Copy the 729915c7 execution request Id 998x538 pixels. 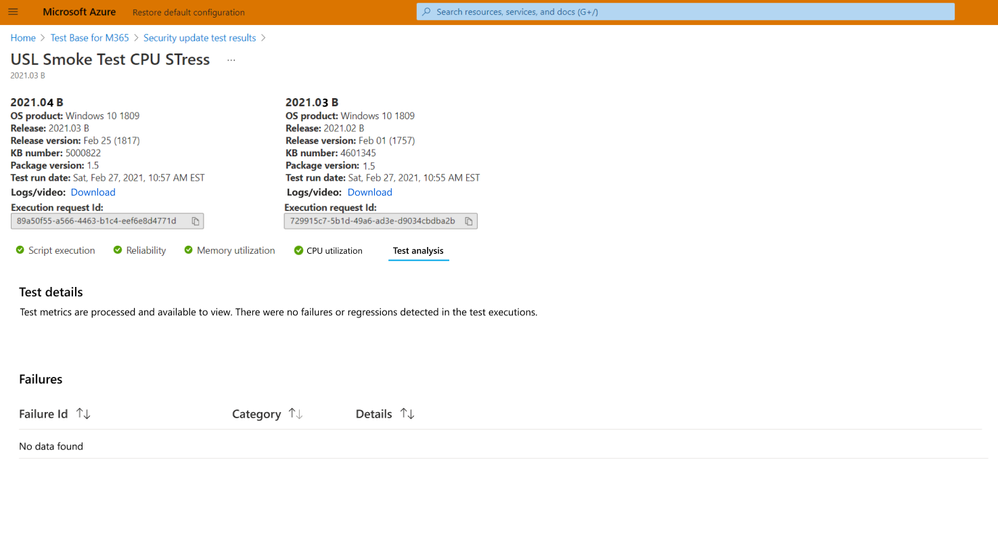(x=468, y=221)
